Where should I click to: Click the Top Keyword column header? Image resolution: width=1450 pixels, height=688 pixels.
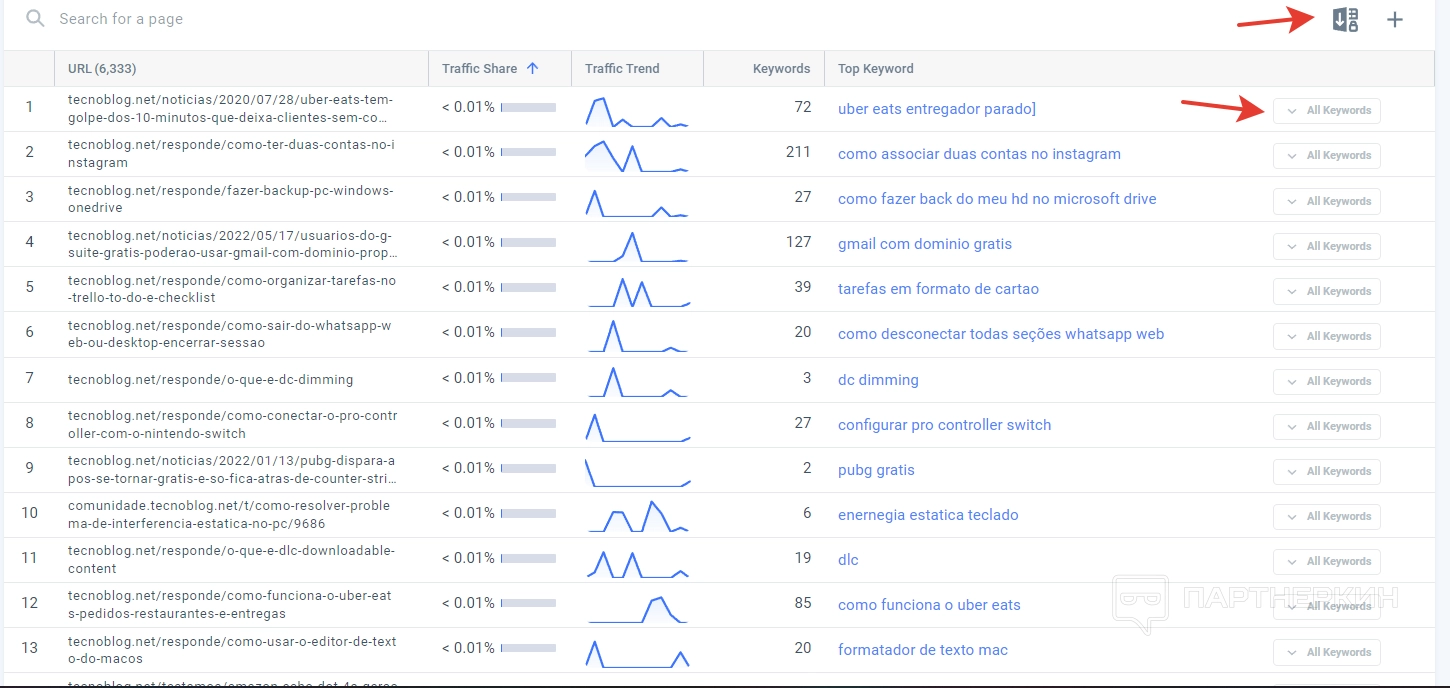pyautogui.click(x=876, y=69)
